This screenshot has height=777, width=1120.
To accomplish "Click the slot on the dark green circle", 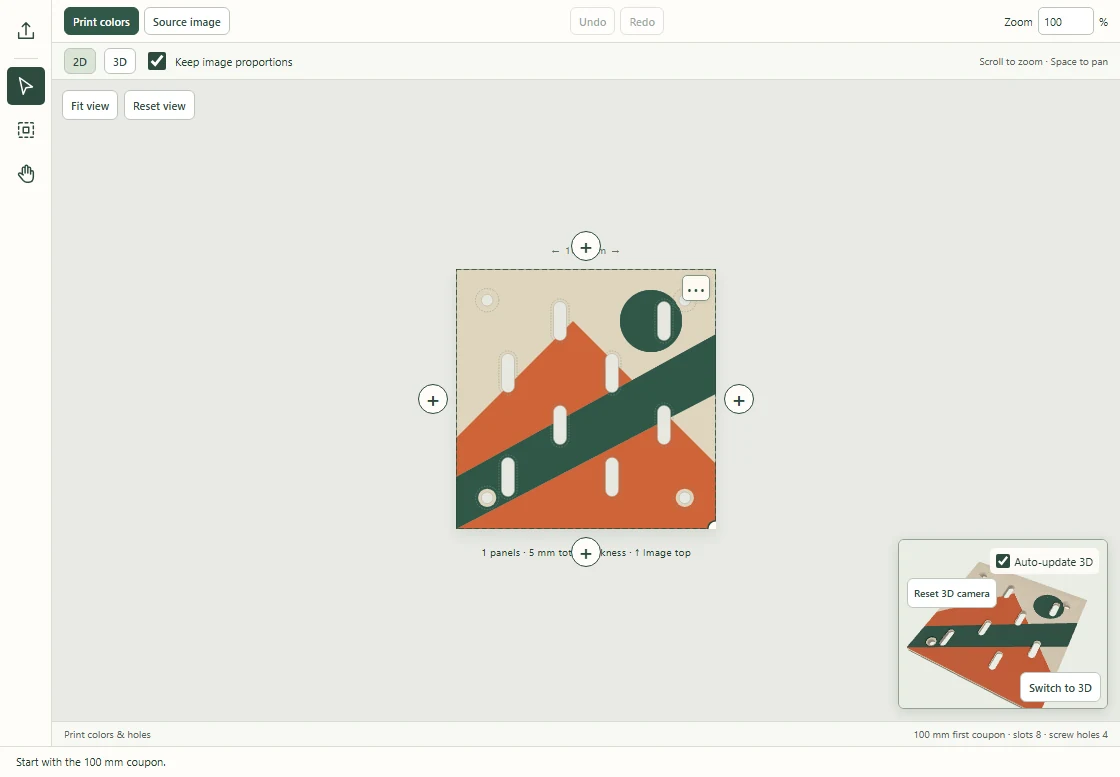I will (664, 321).
